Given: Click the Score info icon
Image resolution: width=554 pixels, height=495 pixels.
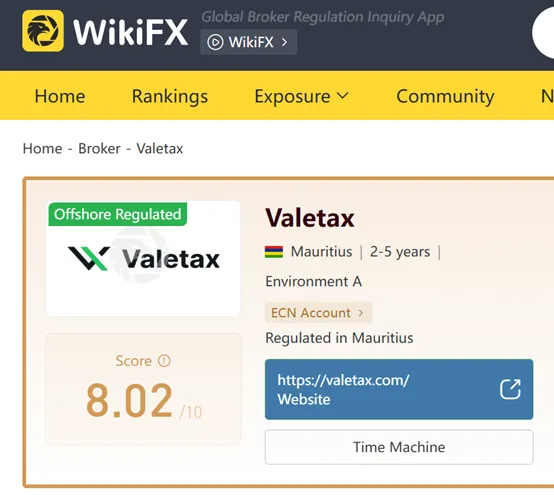Looking at the screenshot, I should [164, 361].
